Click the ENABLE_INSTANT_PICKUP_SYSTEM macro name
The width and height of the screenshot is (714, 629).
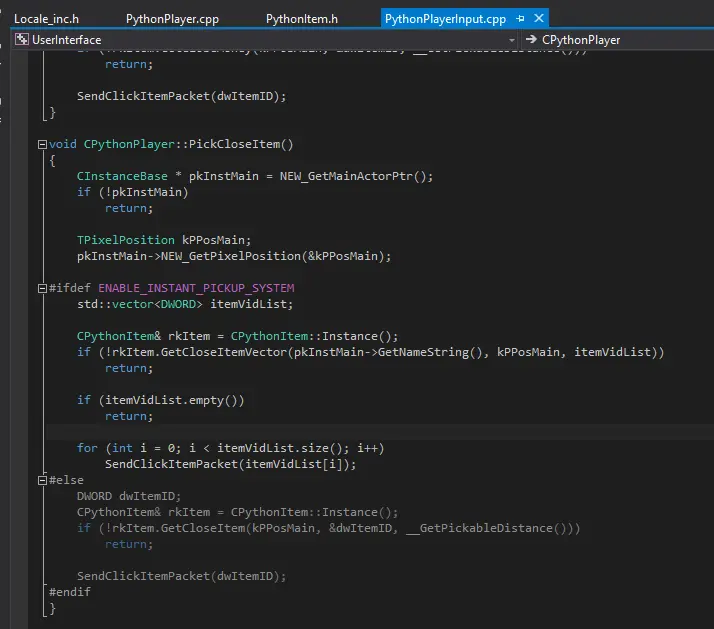196,288
